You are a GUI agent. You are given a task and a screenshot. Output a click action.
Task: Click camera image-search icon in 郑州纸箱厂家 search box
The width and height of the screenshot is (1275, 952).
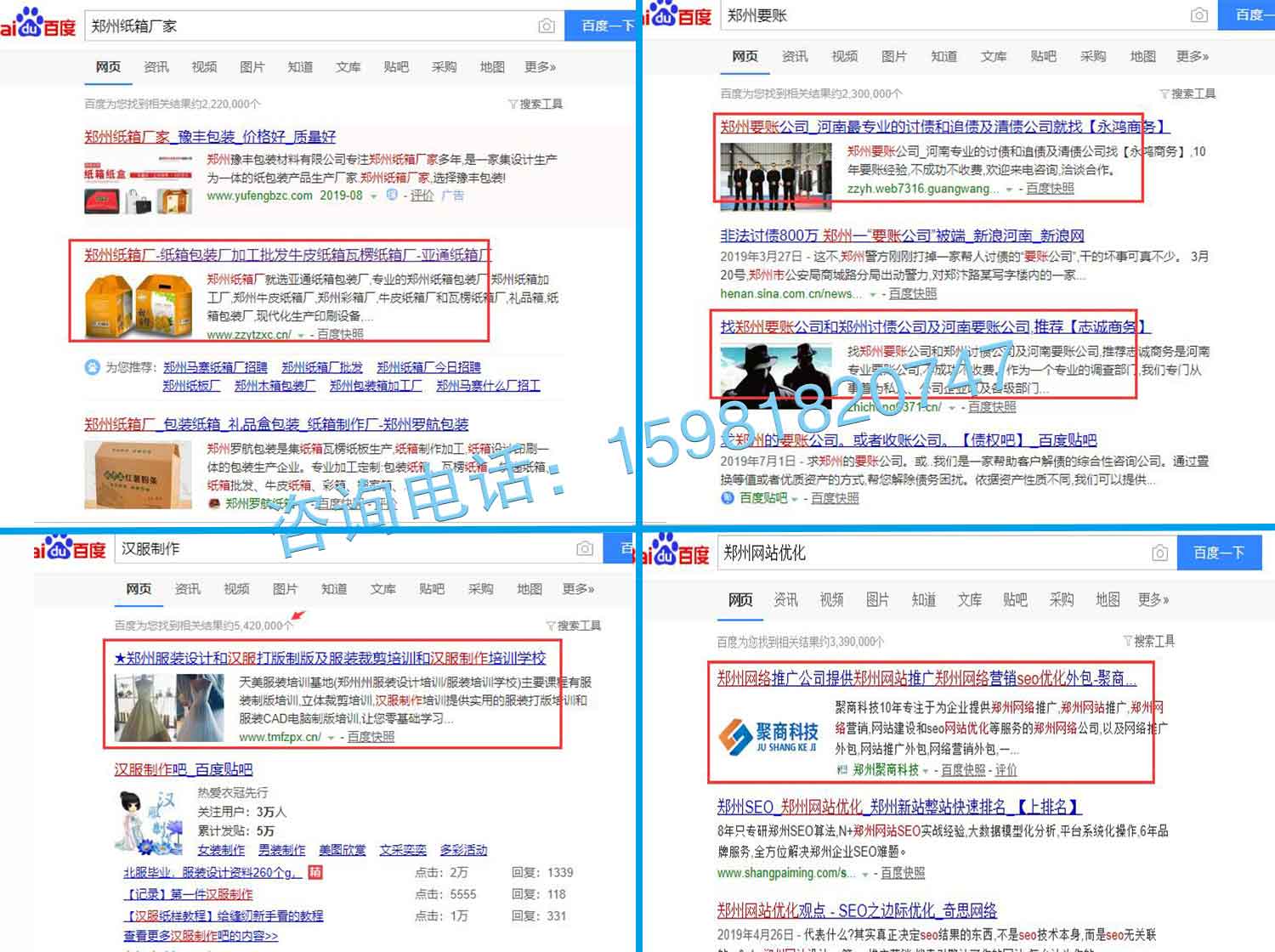(547, 26)
